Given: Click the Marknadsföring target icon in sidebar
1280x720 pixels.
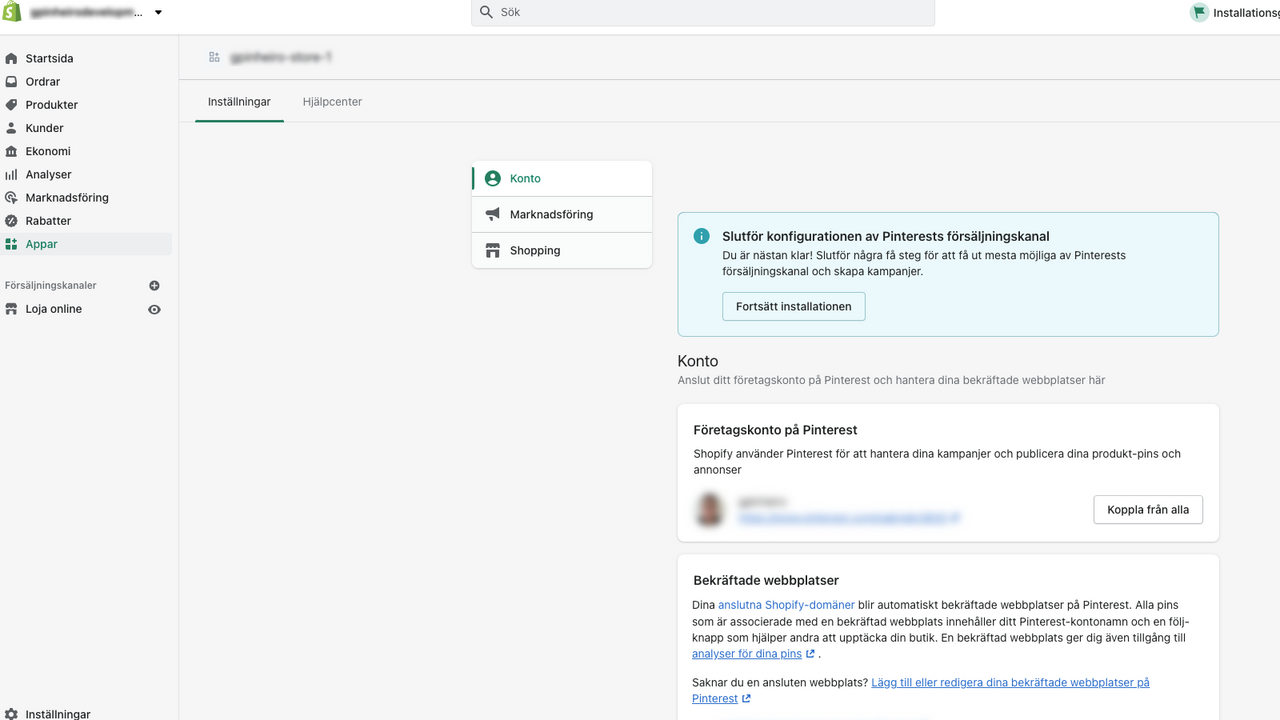Looking at the screenshot, I should coord(11,198).
